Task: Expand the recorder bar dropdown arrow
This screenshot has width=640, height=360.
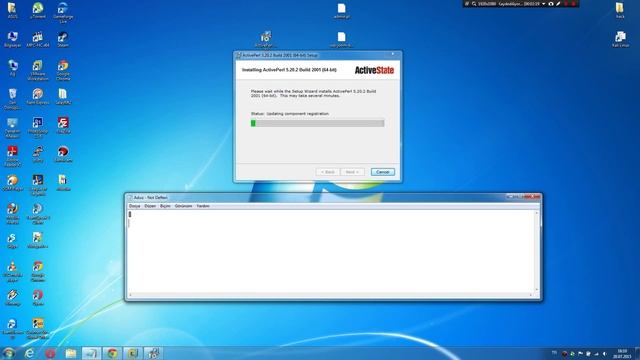Action: point(544,4)
